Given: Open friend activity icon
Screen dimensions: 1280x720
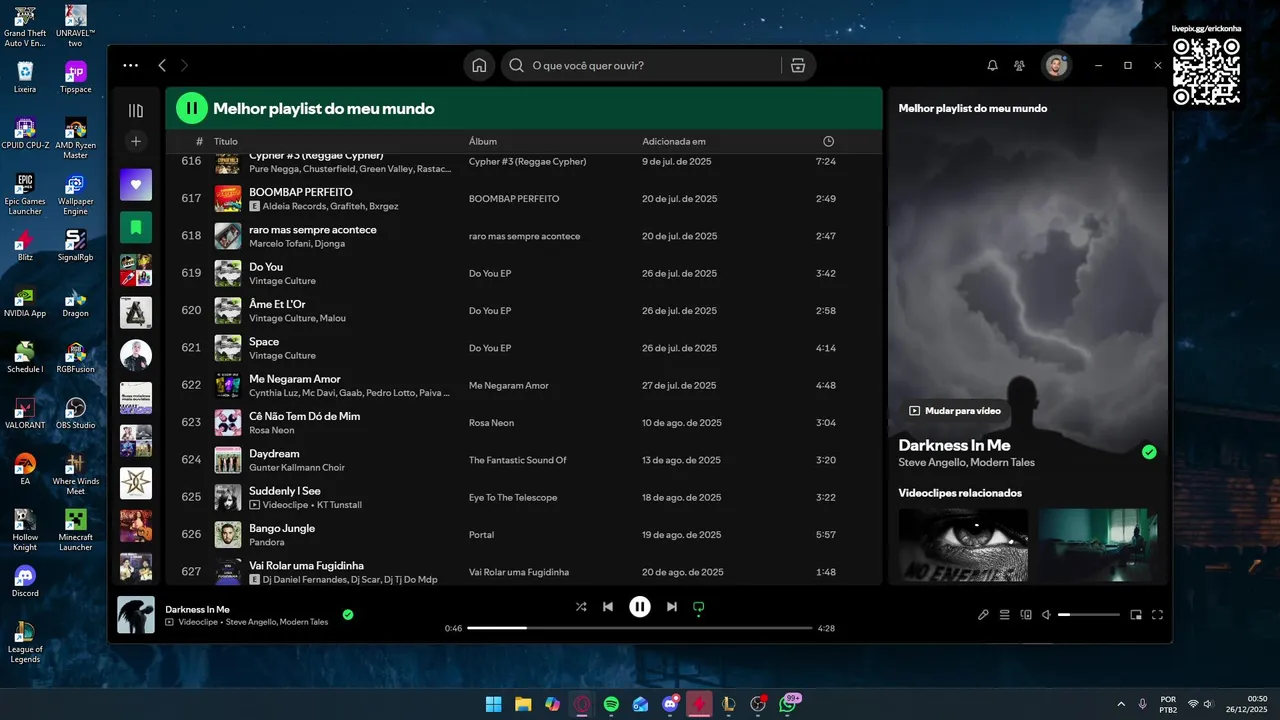Looking at the screenshot, I should (1019, 65).
